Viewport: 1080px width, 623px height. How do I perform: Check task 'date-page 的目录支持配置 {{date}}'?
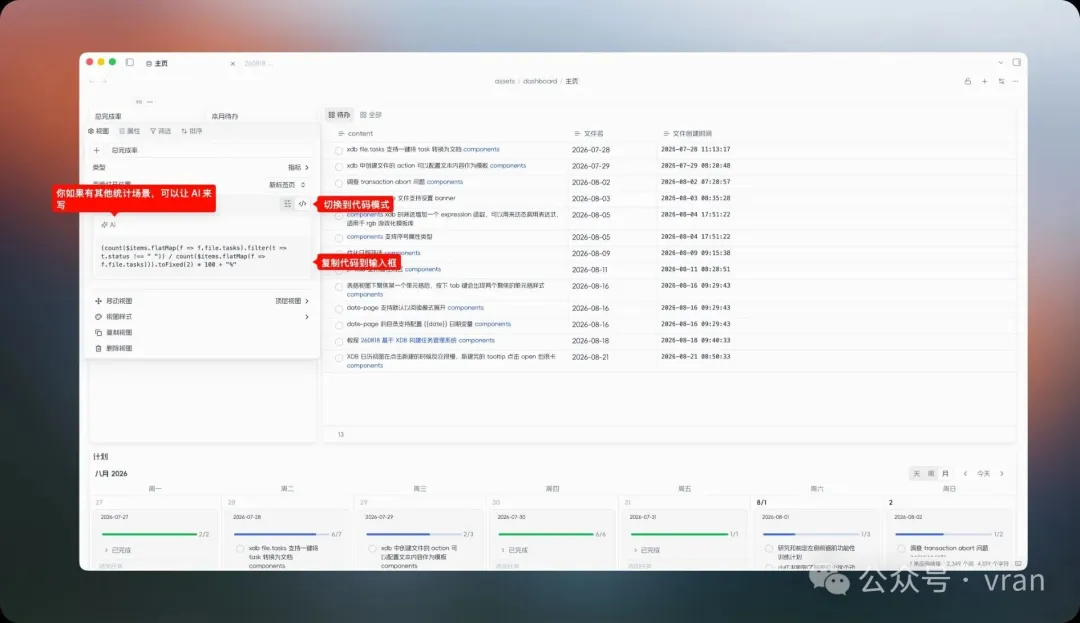click(339, 325)
